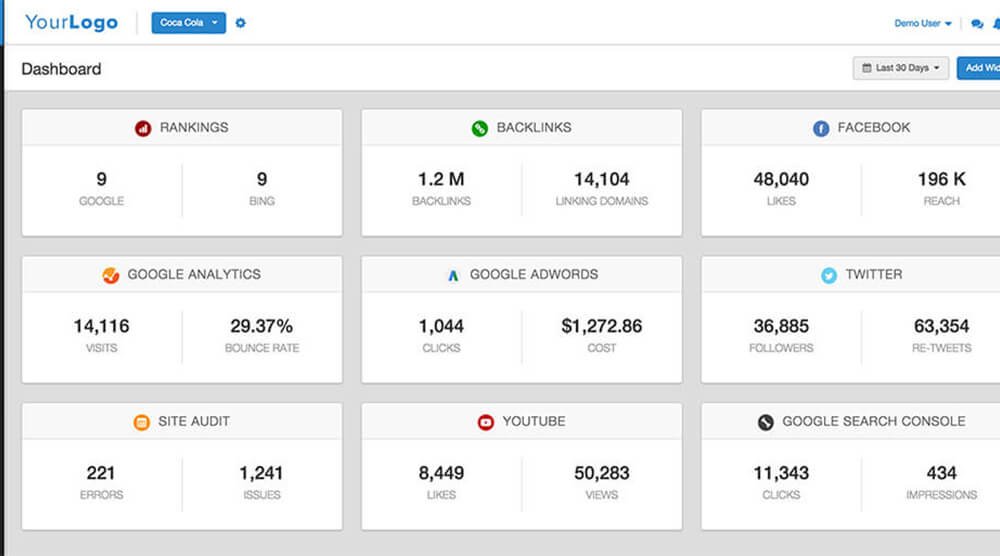Click the Twitter bird icon

[828, 275]
